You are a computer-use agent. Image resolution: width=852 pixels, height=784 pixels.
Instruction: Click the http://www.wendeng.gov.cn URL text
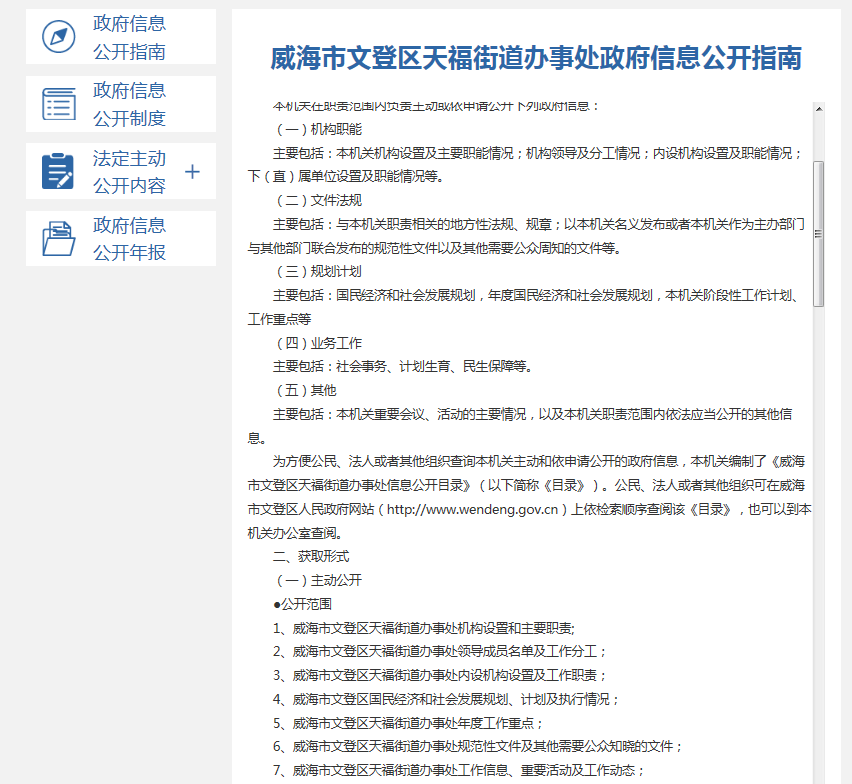[x=472, y=509]
